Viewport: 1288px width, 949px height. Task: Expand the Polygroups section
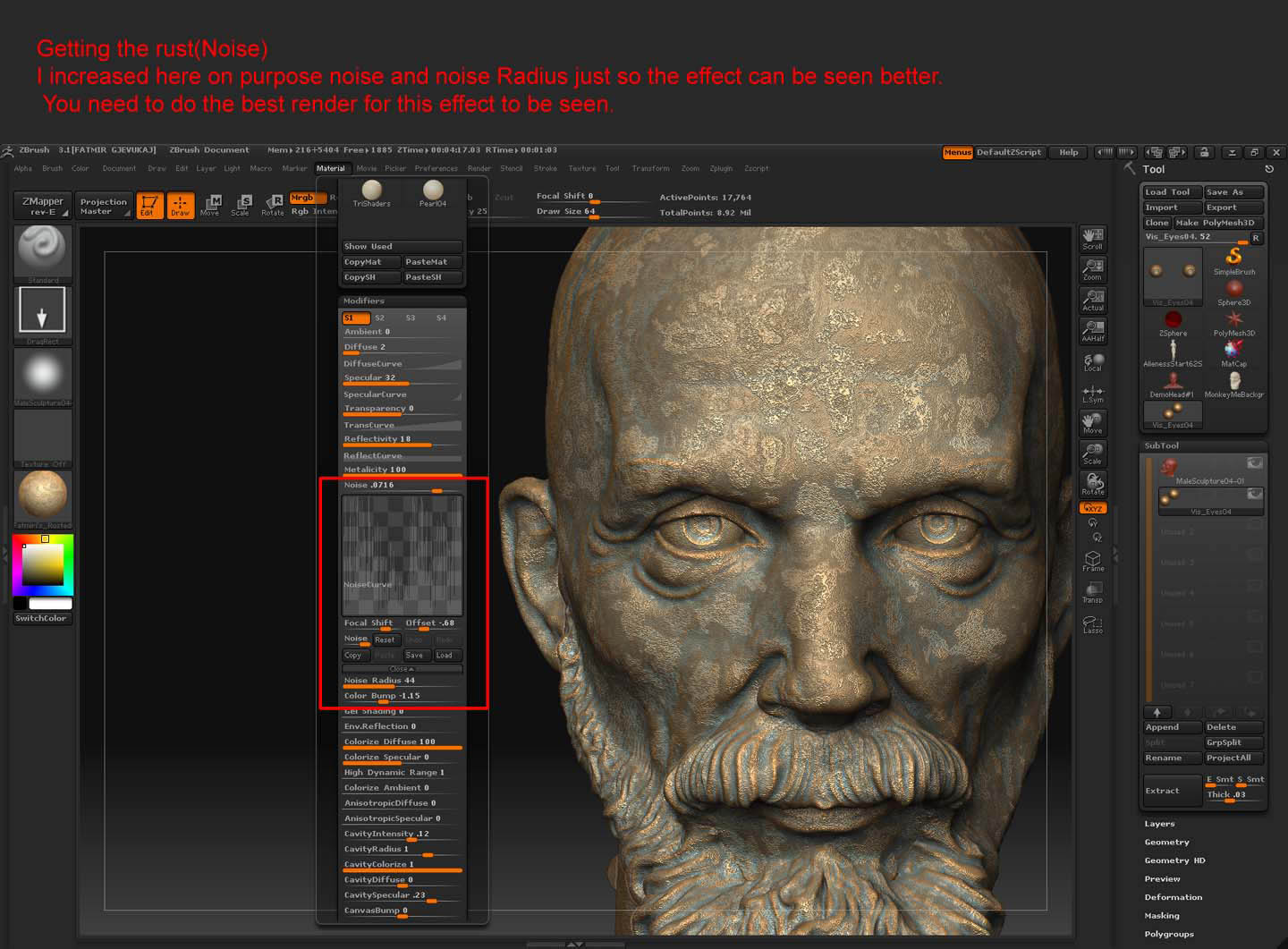(1169, 934)
